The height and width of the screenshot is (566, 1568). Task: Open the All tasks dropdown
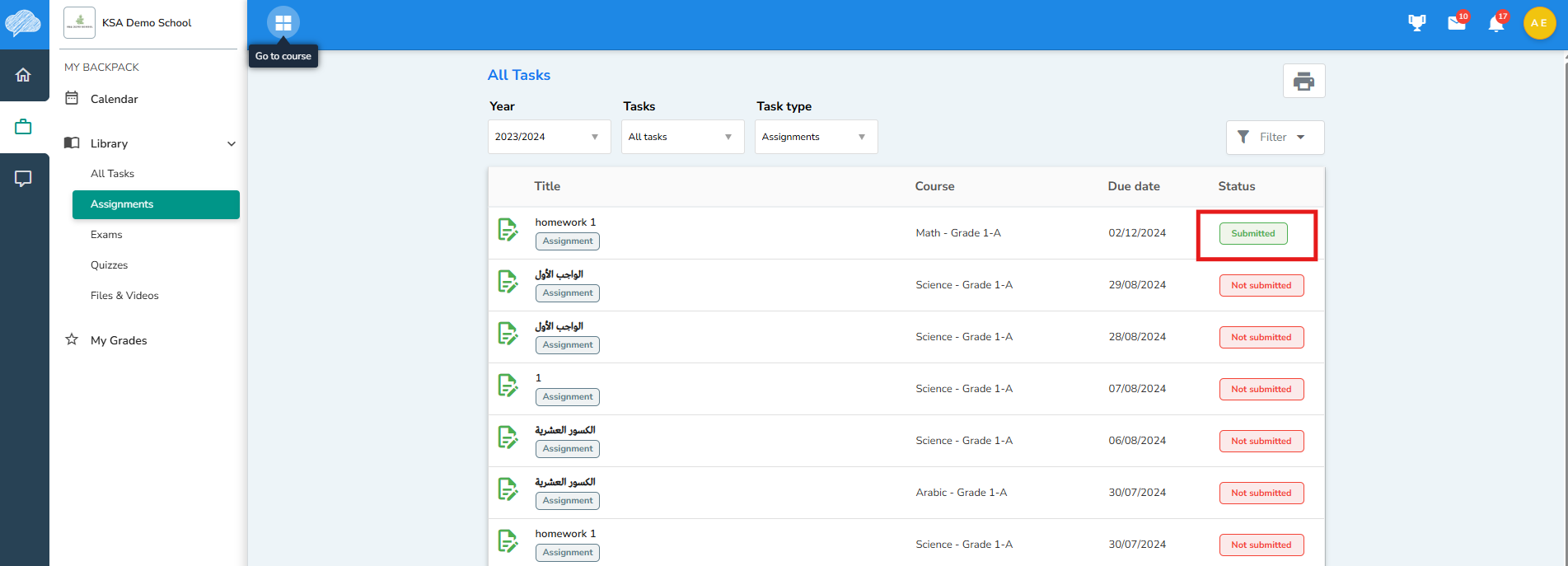click(x=682, y=137)
